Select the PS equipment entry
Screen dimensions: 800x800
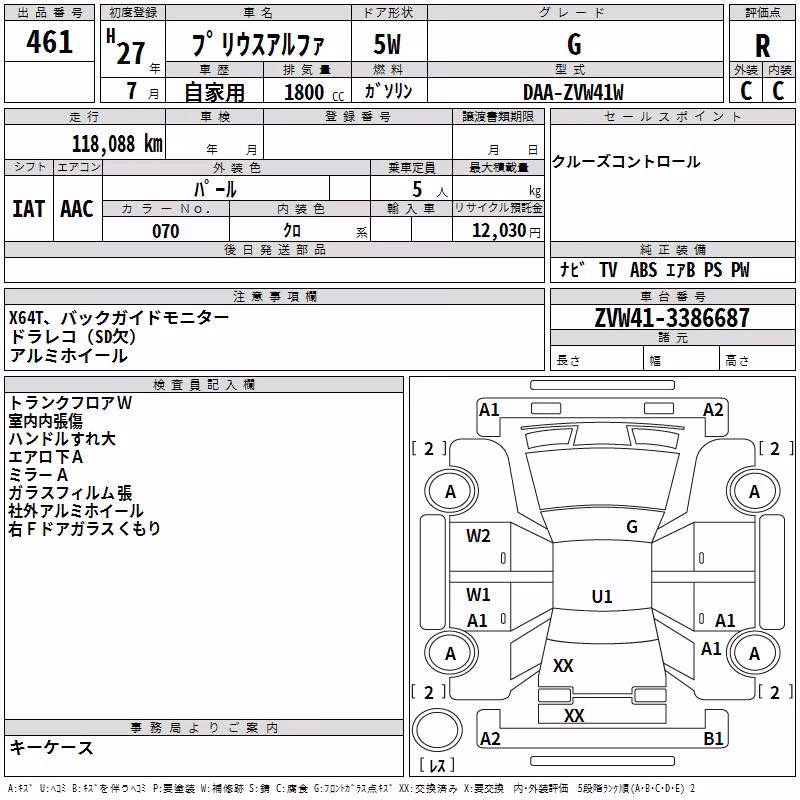713,269
